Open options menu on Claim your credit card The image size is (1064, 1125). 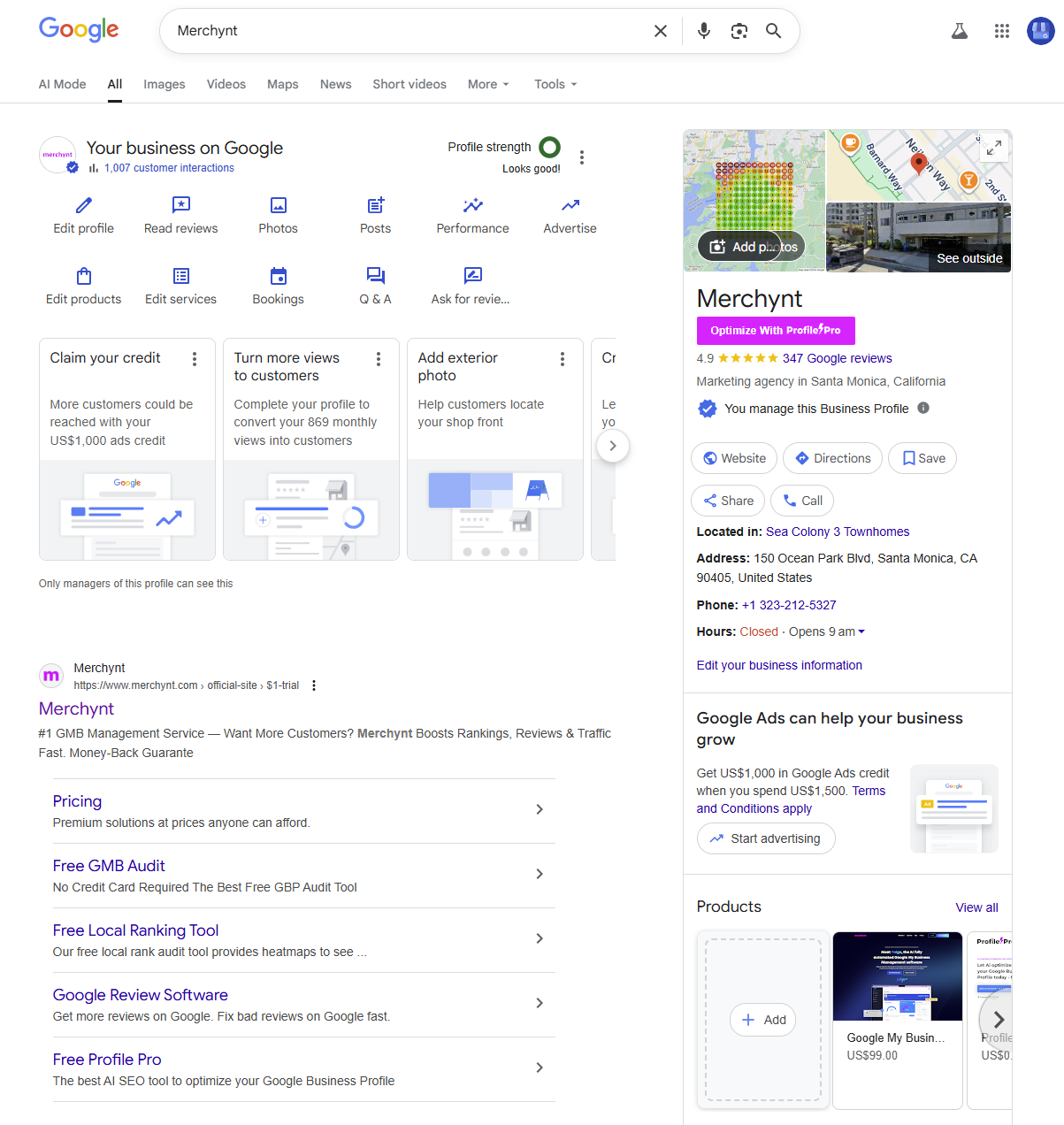[195, 359]
